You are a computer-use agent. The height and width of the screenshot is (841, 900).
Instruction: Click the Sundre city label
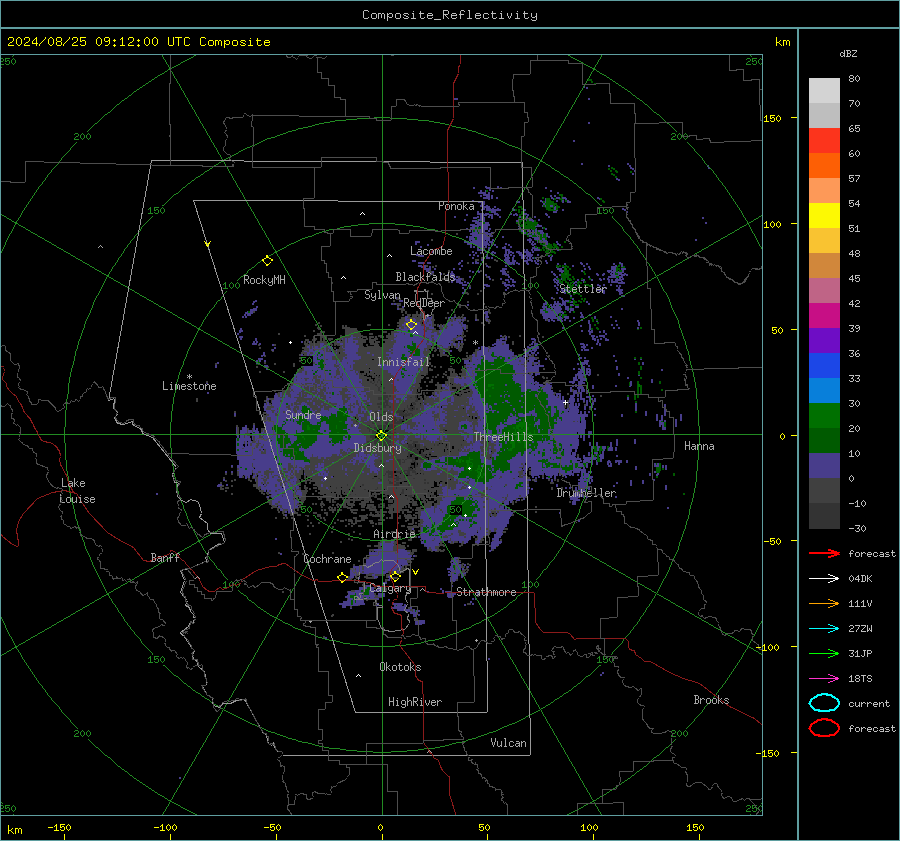coord(303,414)
